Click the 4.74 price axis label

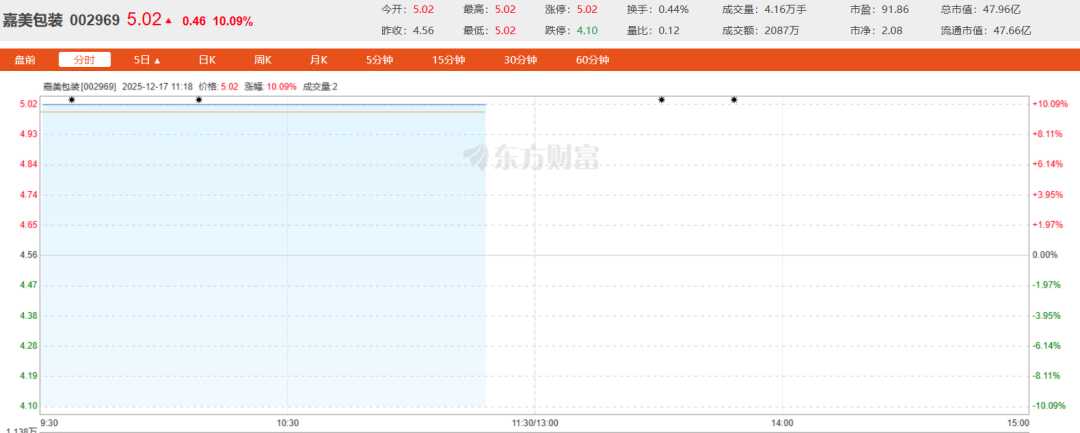[28, 195]
